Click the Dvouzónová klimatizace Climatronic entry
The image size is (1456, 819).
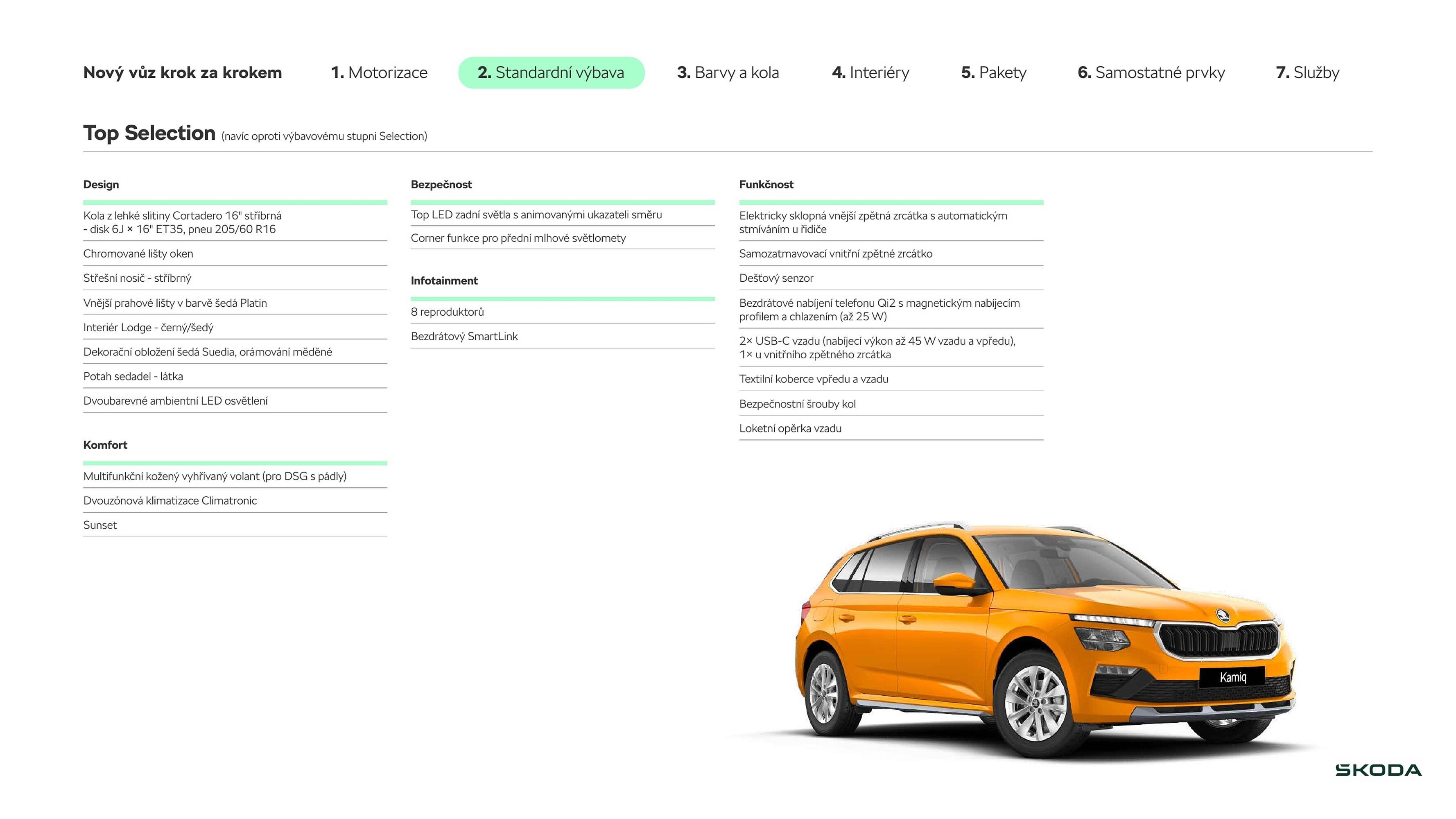point(170,500)
